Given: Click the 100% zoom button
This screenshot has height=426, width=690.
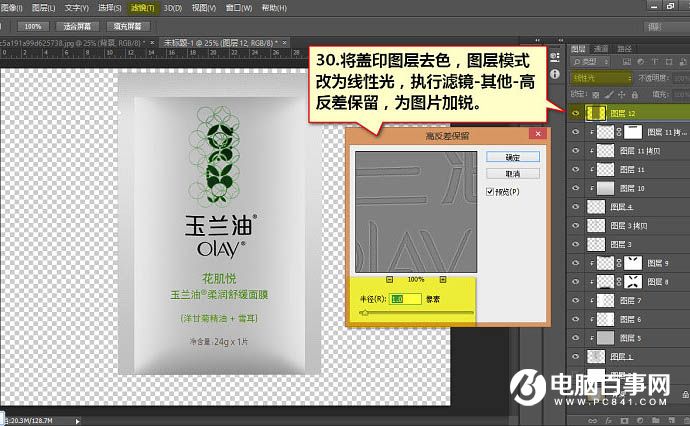Looking at the screenshot, I should 33,26.
